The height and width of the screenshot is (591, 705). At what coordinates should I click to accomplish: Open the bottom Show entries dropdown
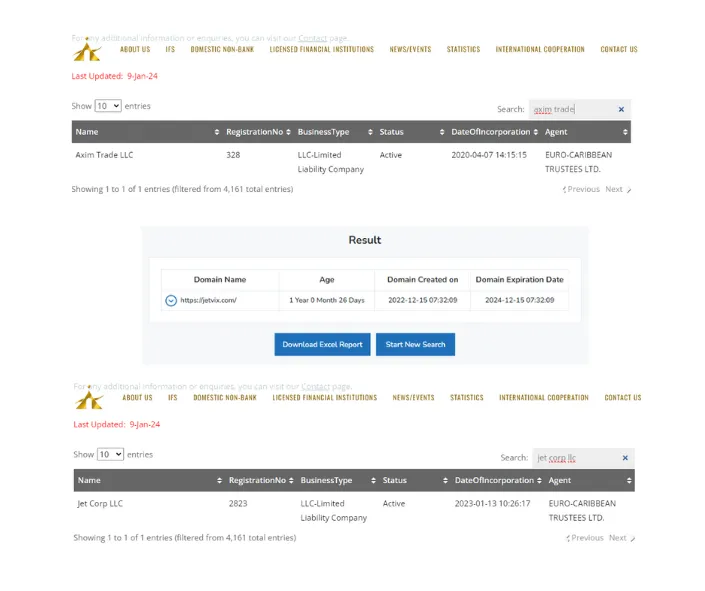pyautogui.click(x=110, y=454)
